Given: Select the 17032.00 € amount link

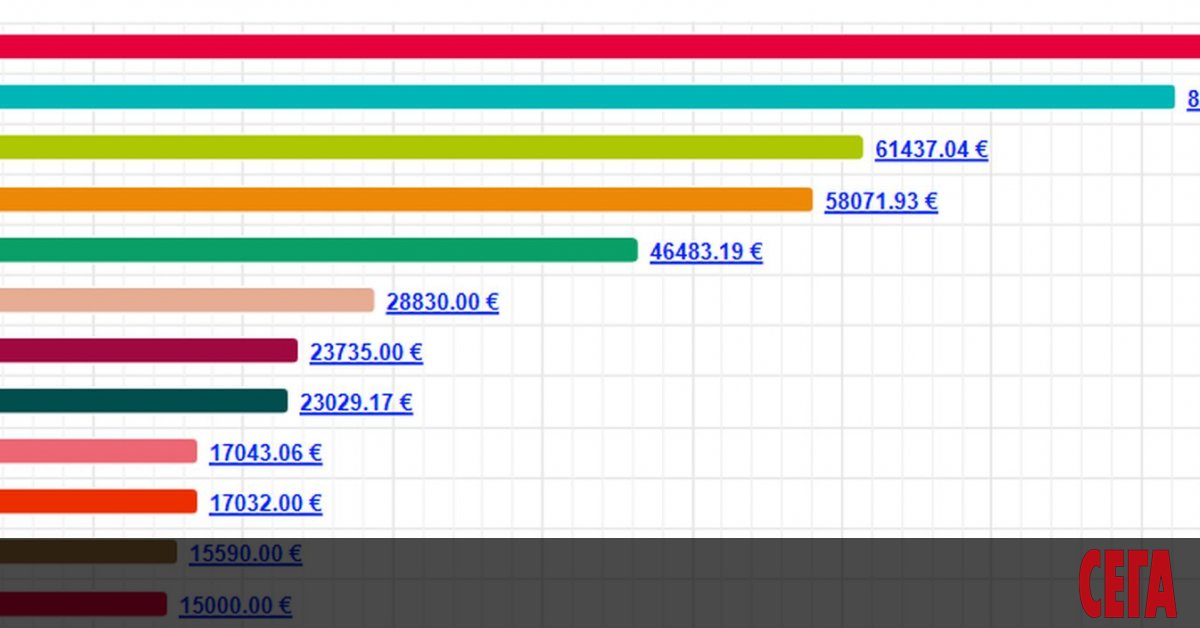Looking at the screenshot, I should [x=265, y=504].
